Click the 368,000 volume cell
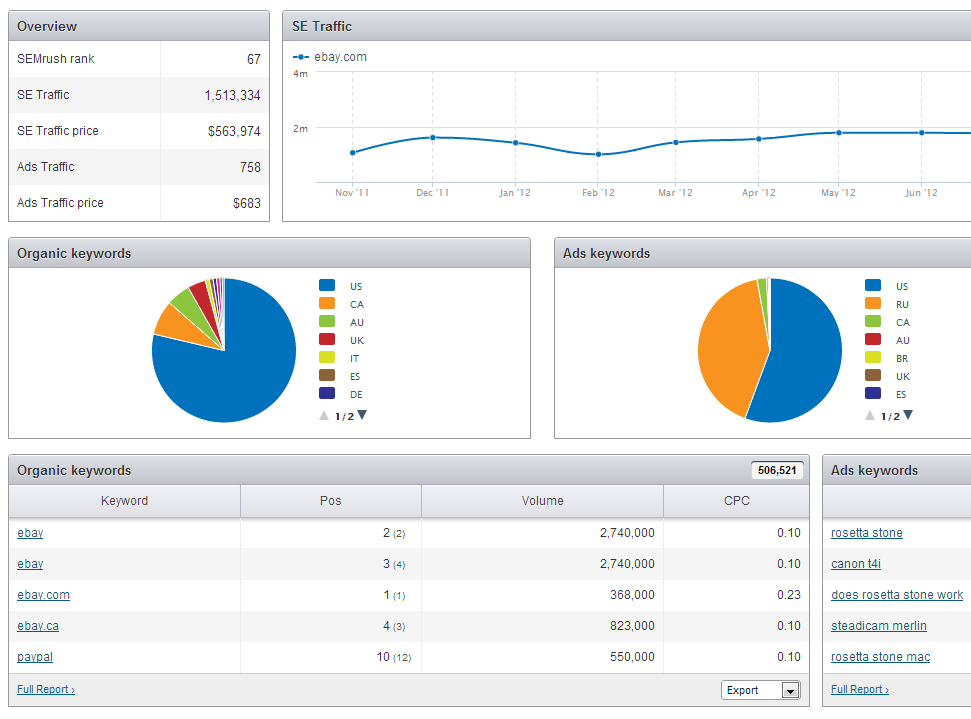 coord(632,595)
